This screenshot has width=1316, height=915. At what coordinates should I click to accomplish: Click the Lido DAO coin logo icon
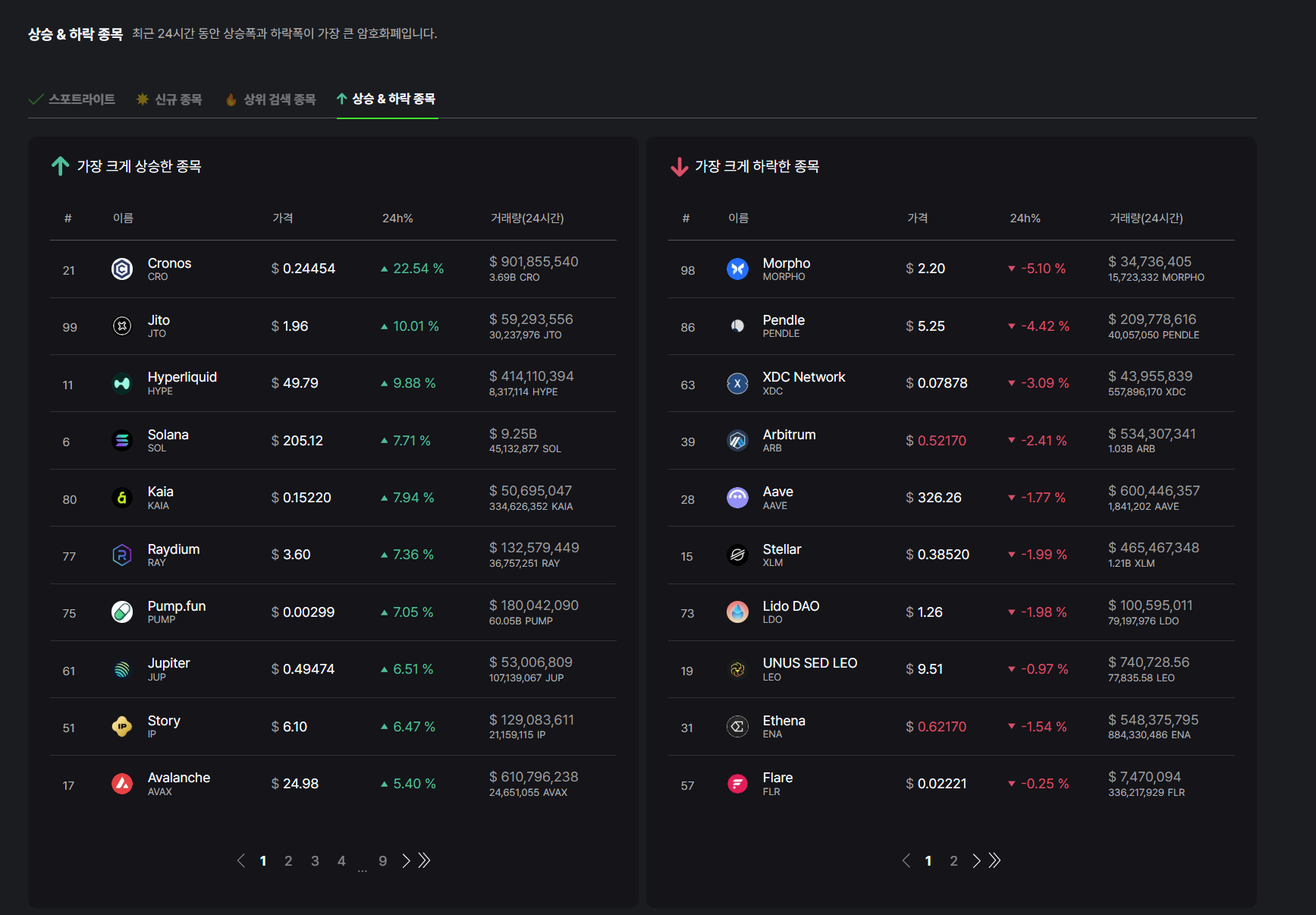[737, 612]
